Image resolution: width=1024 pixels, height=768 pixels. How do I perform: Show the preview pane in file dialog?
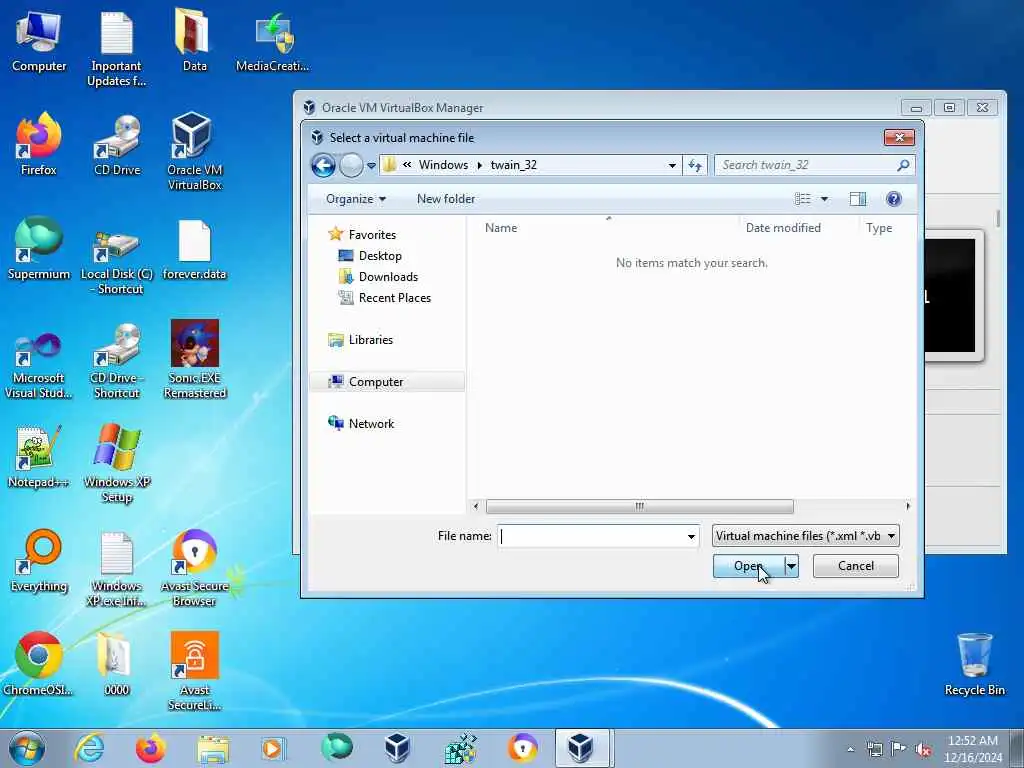(857, 199)
